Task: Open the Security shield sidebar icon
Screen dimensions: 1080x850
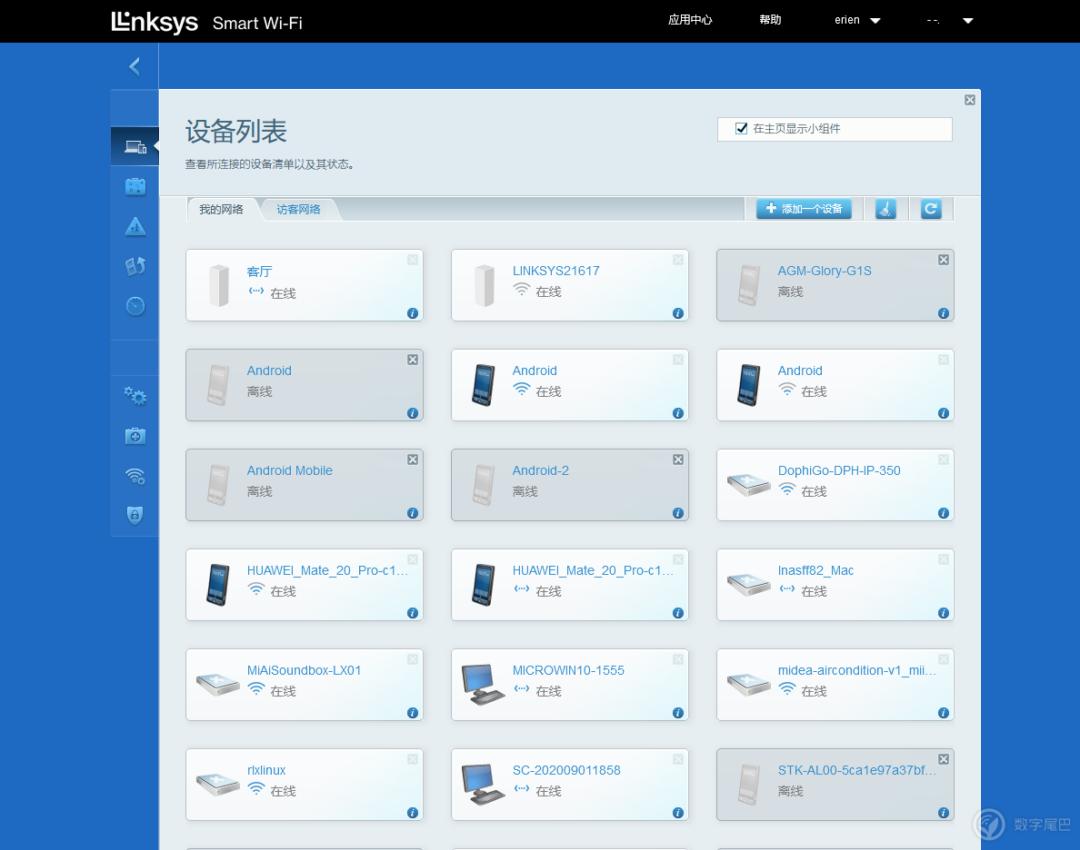Action: point(135,515)
